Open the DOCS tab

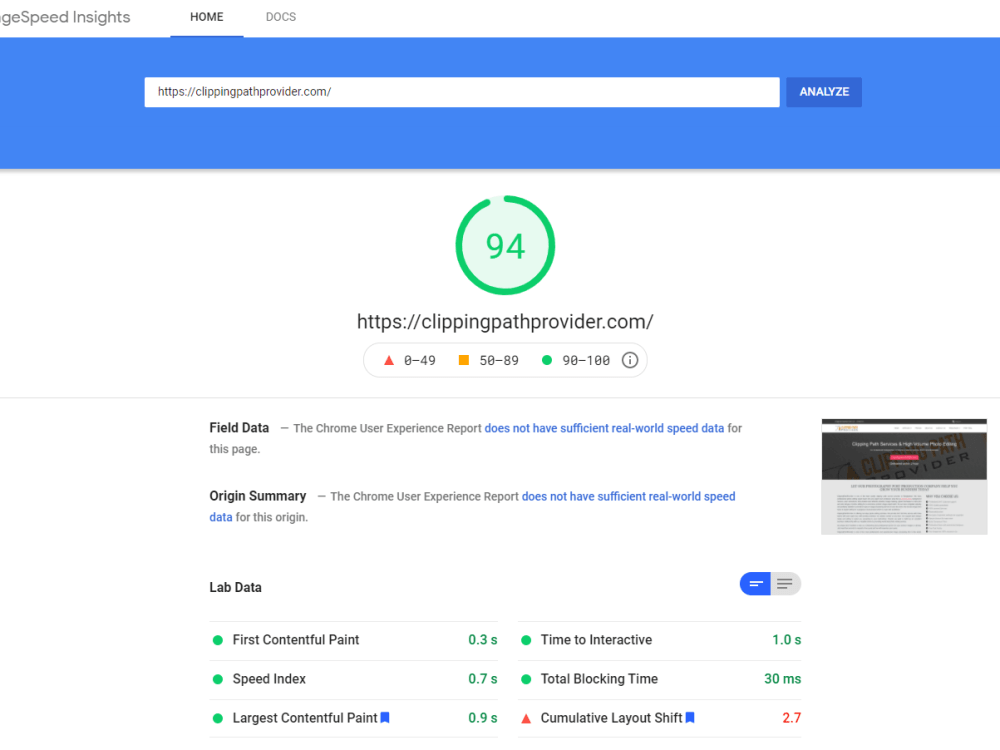[x=281, y=17]
